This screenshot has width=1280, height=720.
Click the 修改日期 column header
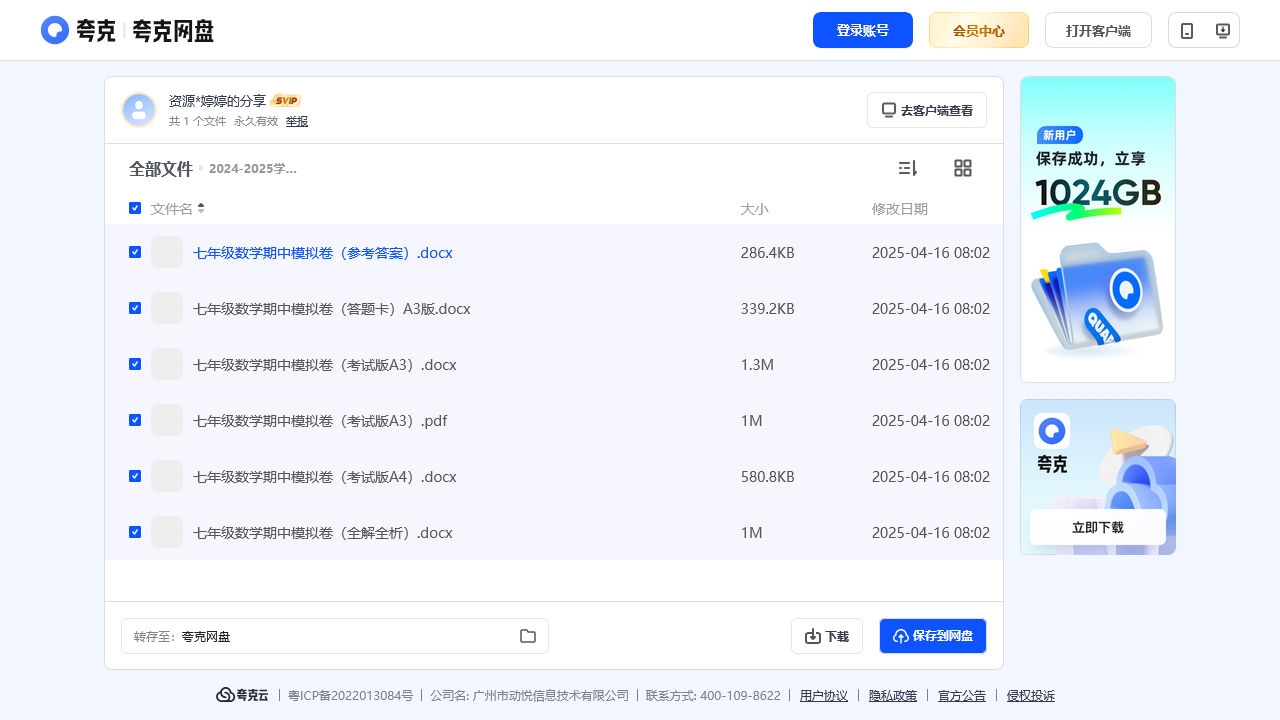click(900, 209)
